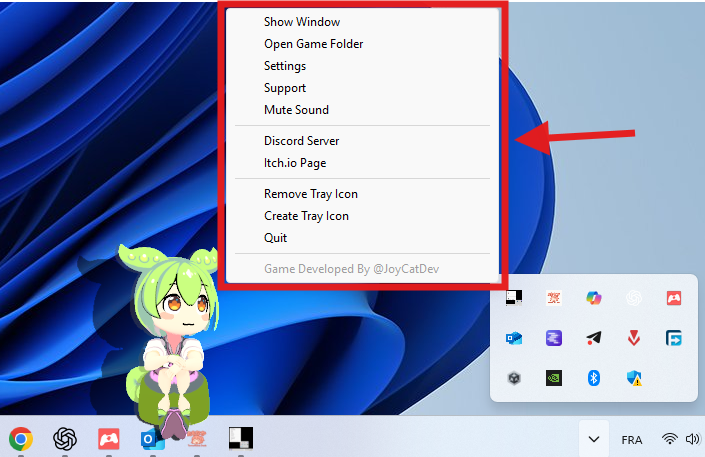Open the NVIDIA tray icon
This screenshot has width=705, height=457.
click(554, 378)
